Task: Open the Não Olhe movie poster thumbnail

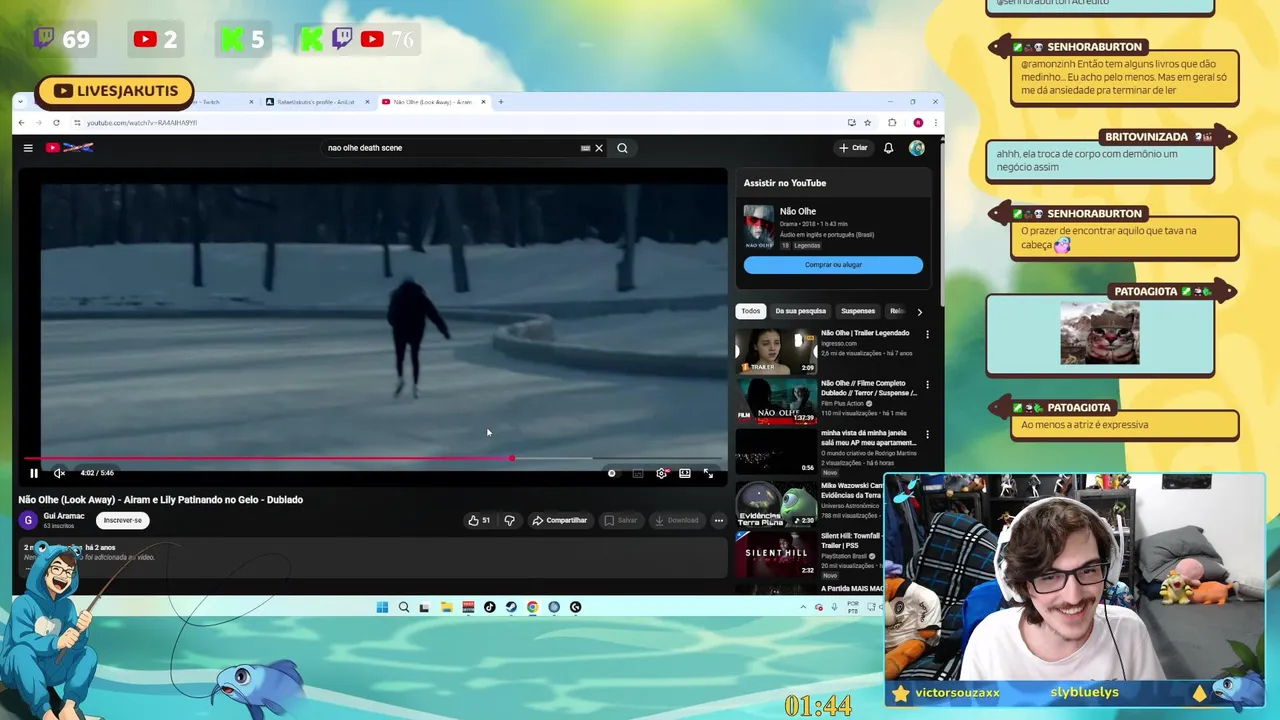Action: (758, 227)
